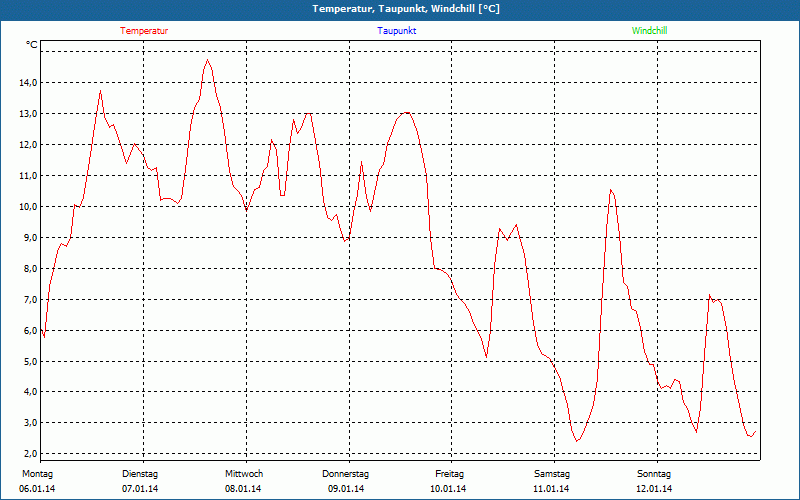Click the Montag day label

[37, 474]
